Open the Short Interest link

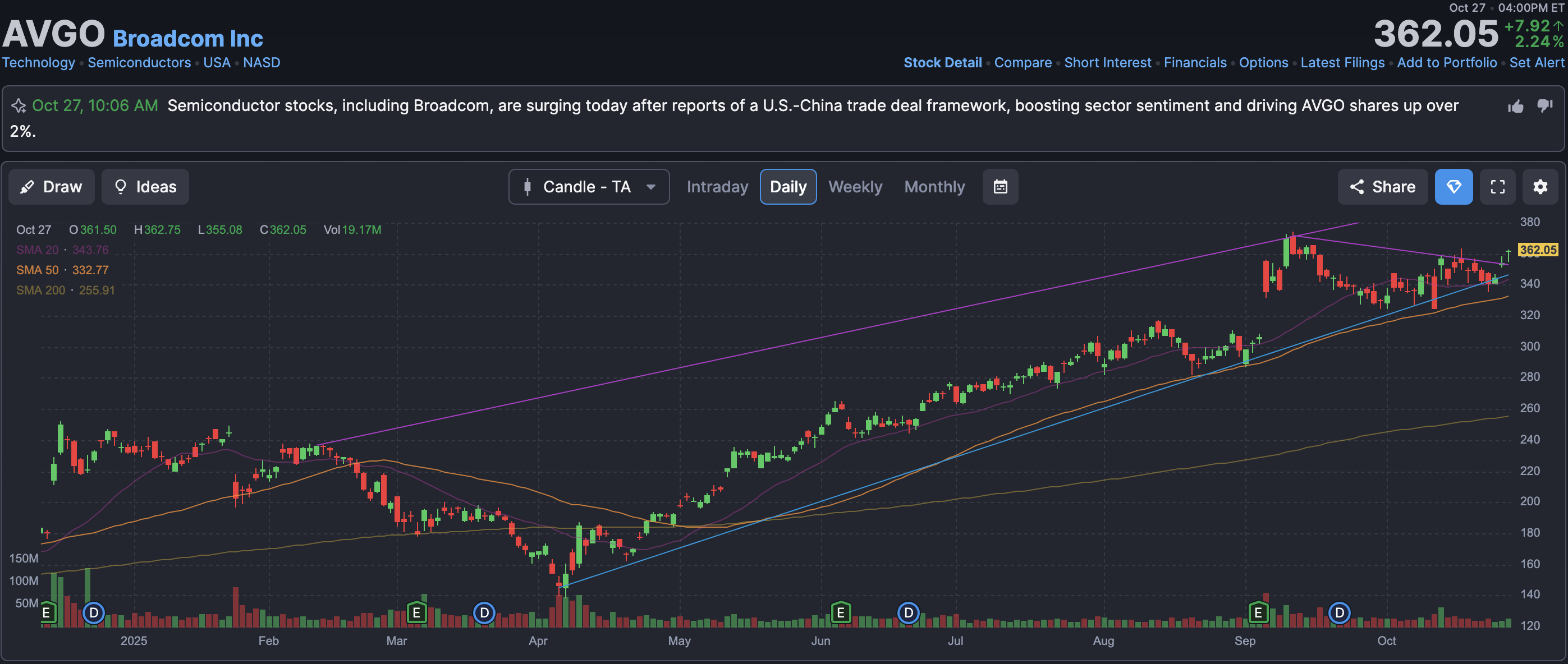click(x=1107, y=63)
